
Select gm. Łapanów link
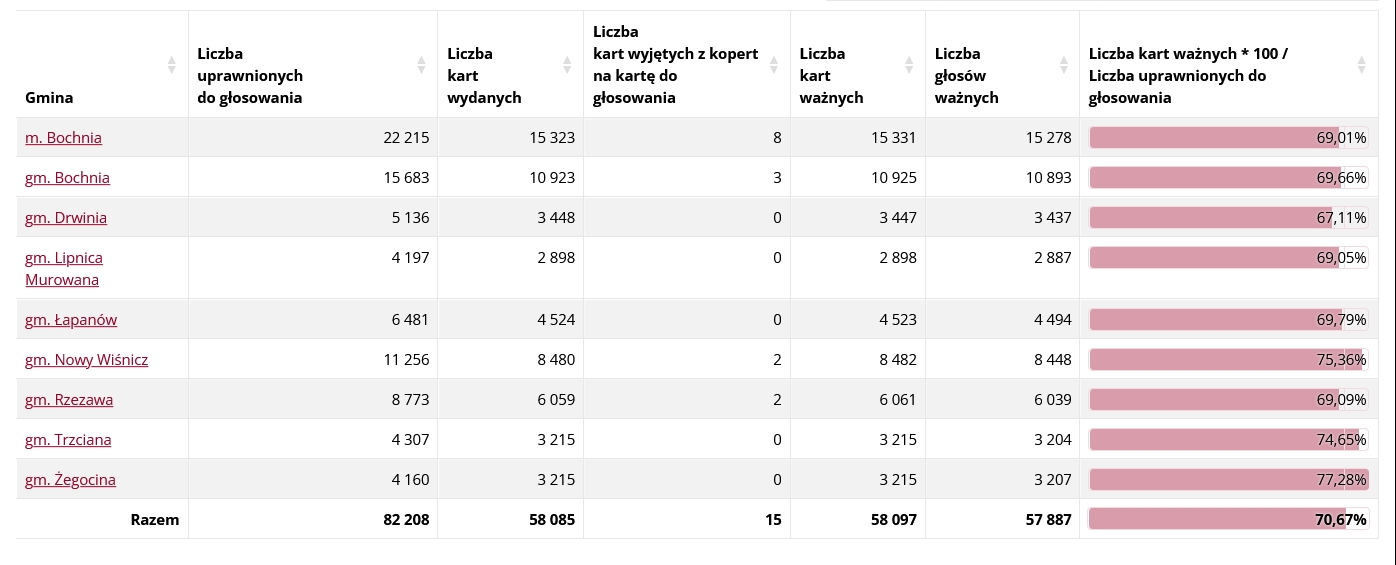pos(71,320)
